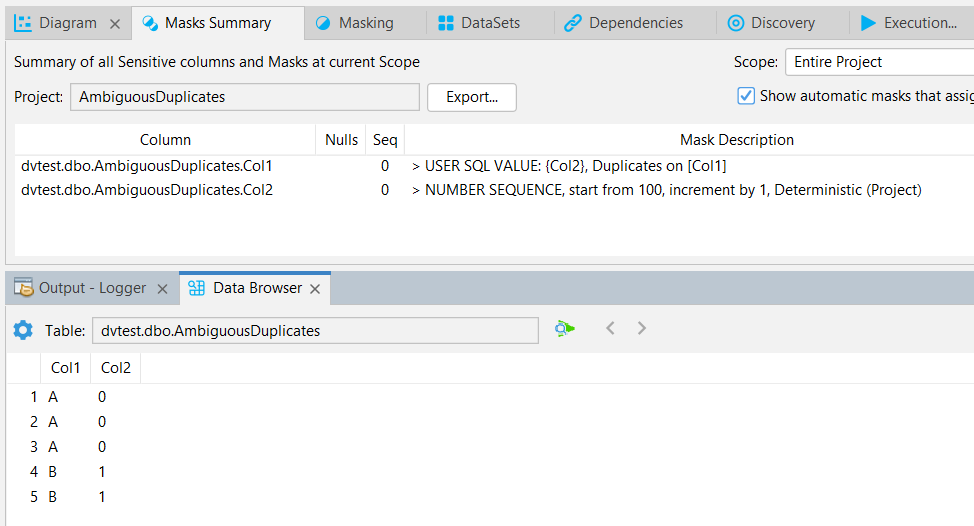The width and height of the screenshot is (974, 526).
Task: Close the Diagram tab
Action: pos(115,24)
